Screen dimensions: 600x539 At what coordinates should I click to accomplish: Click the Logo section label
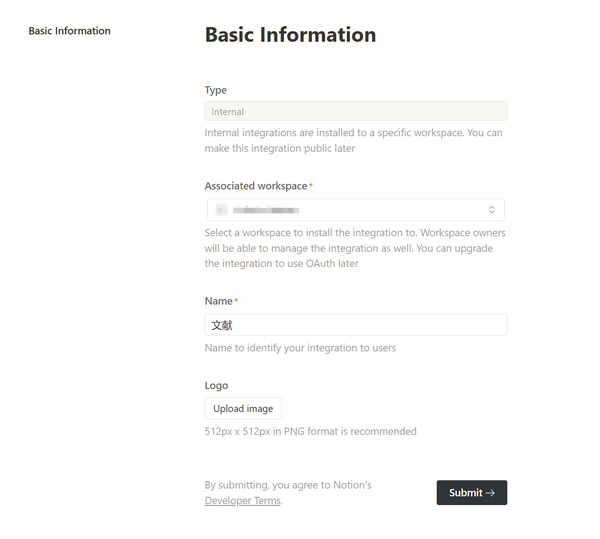[x=216, y=385]
